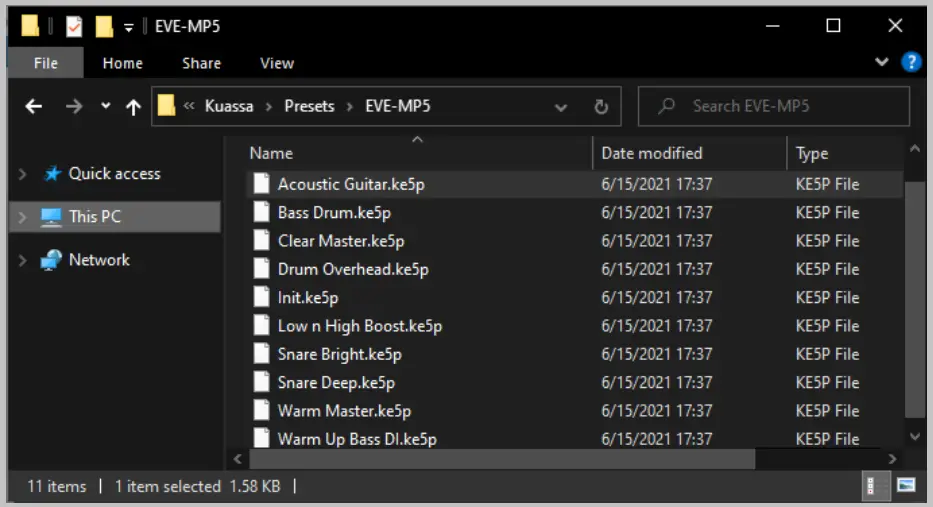Click the folder icon in address bar
933x507 pixels.
pyautogui.click(x=167, y=106)
